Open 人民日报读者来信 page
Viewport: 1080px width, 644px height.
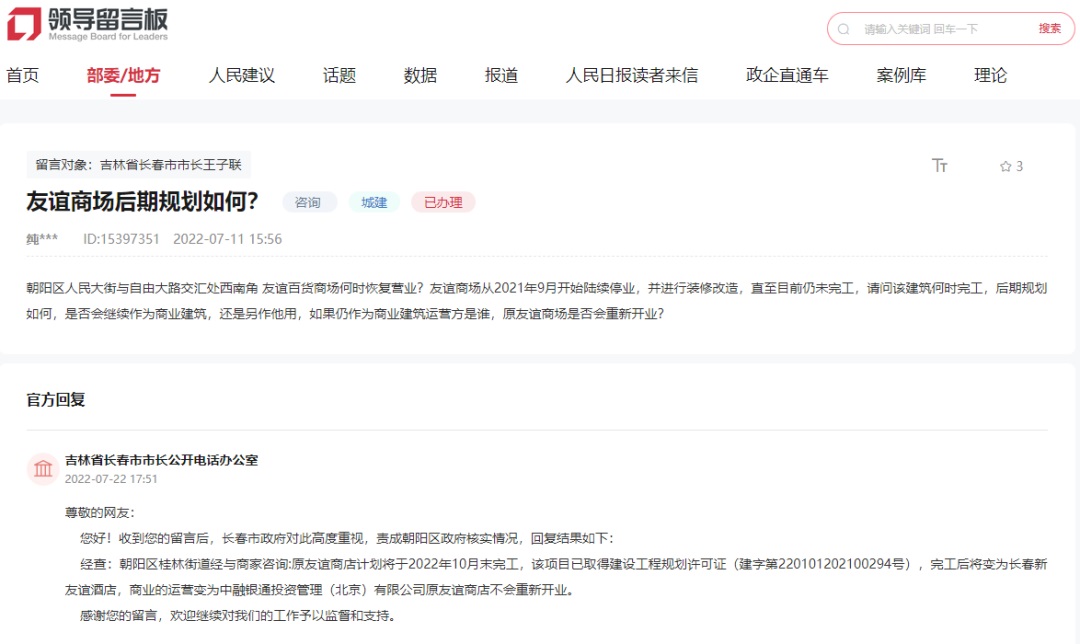631,76
